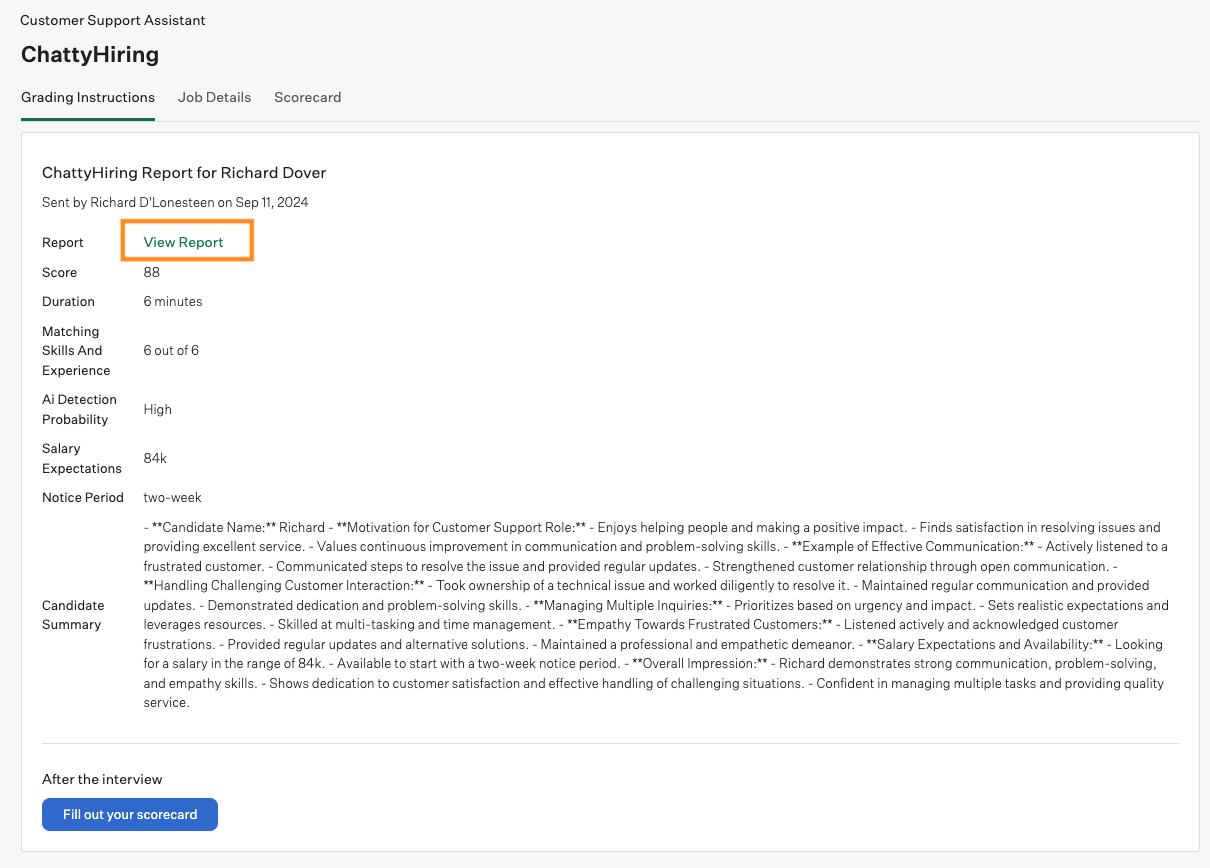Click the AI detection value 'High'
The width and height of the screenshot is (1210, 868).
pyautogui.click(x=158, y=409)
